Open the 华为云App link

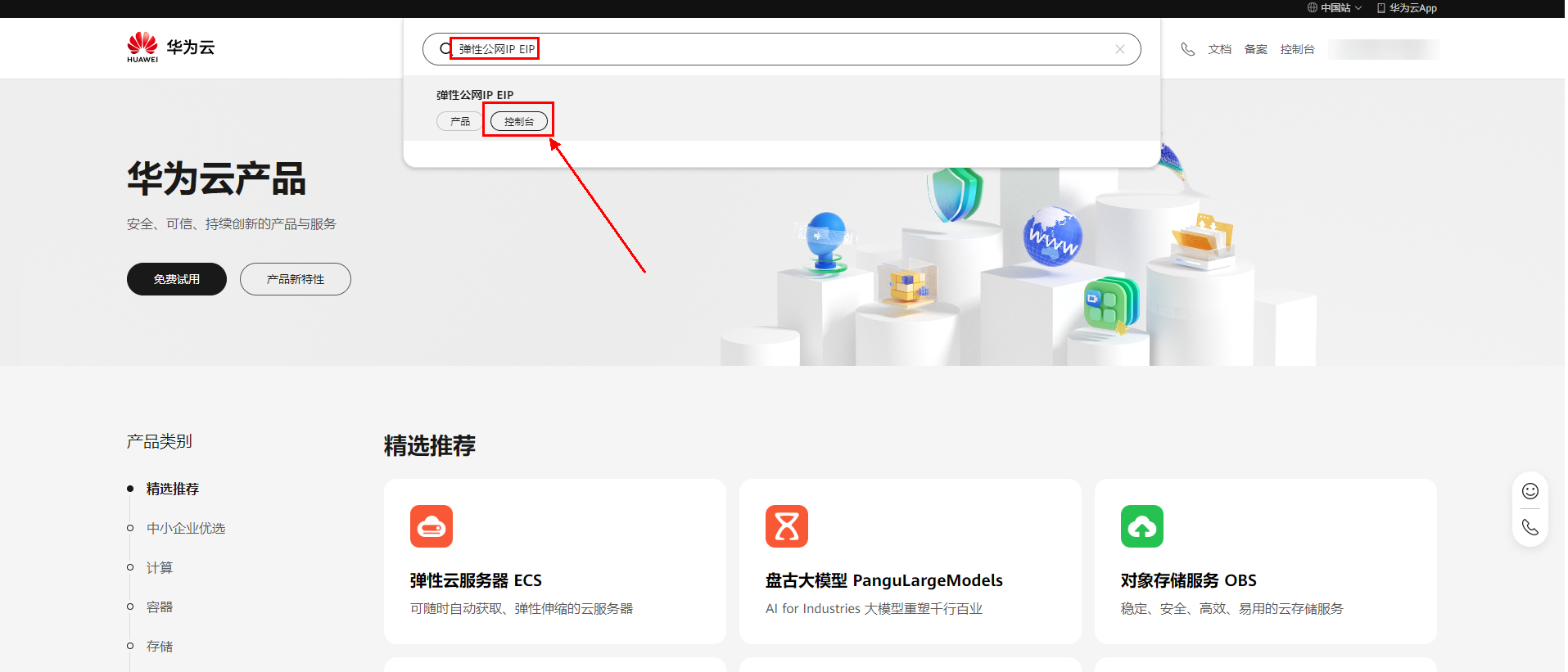click(x=1407, y=8)
